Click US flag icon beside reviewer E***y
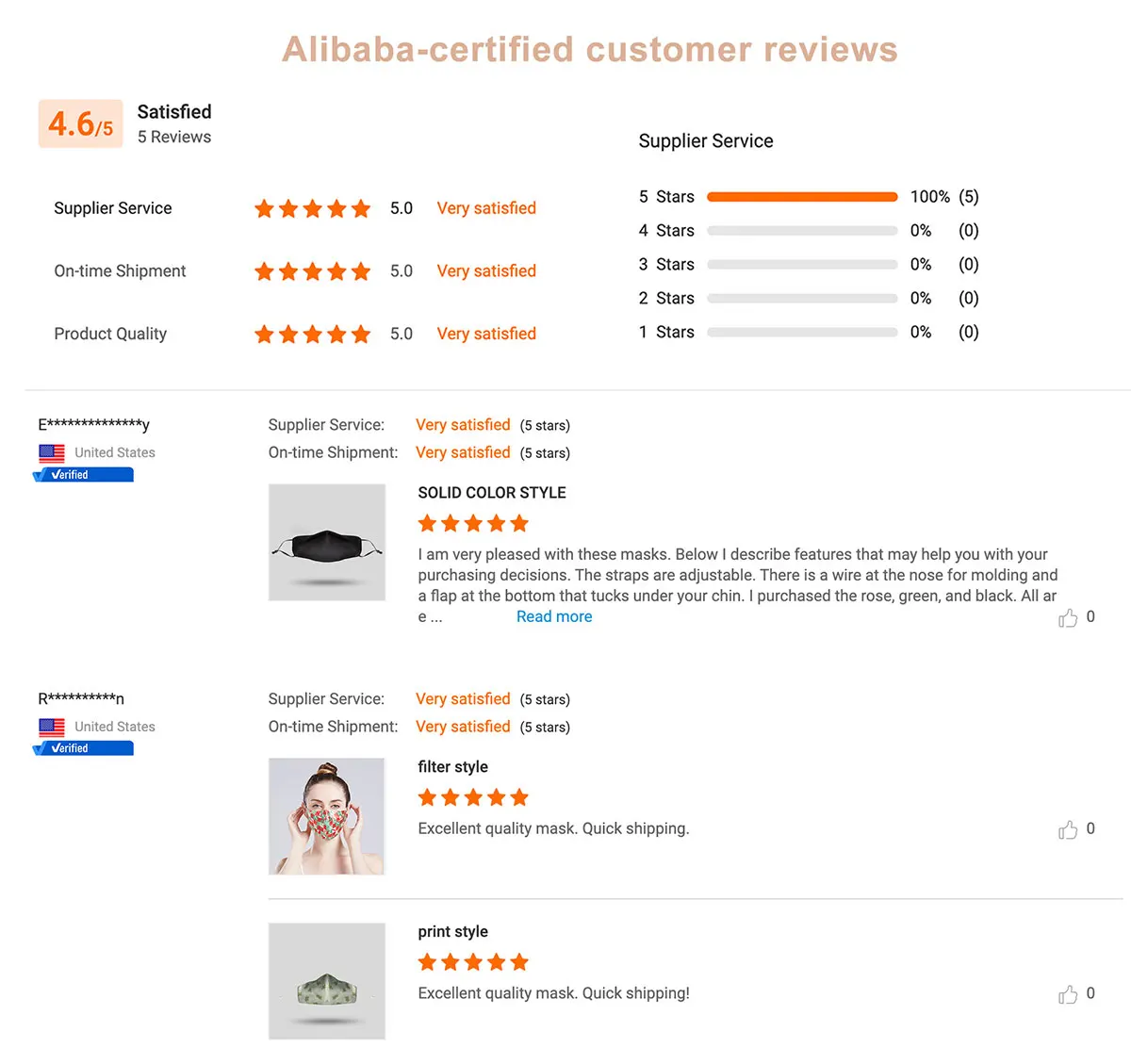This screenshot has width=1131, height=1064. click(x=52, y=453)
